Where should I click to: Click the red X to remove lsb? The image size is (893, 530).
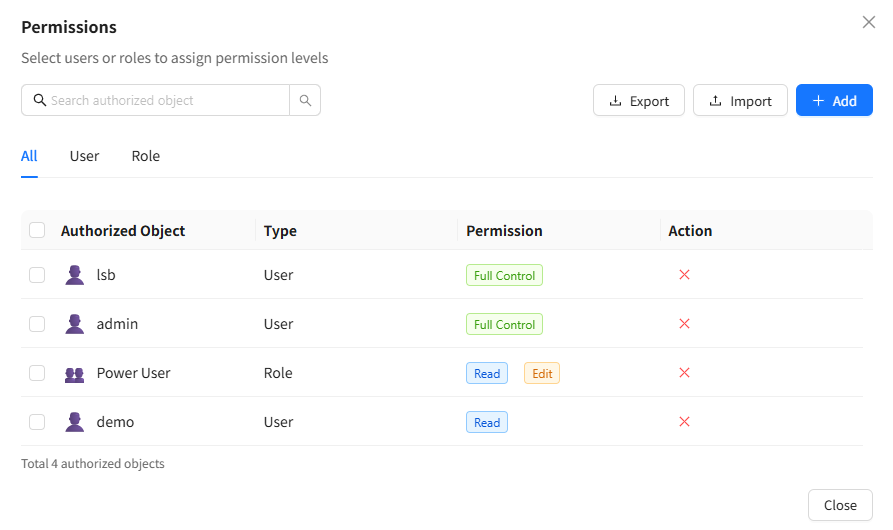[x=685, y=275]
